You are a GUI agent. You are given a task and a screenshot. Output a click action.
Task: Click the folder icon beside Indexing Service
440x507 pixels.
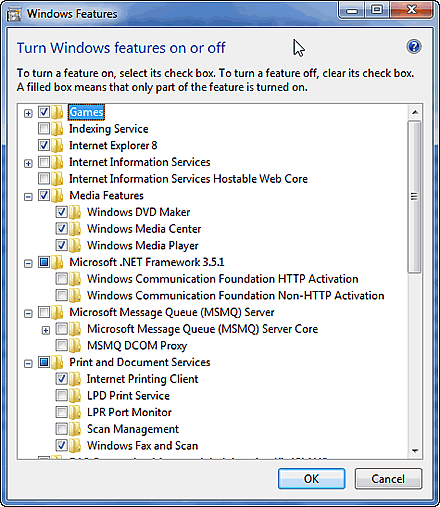57,129
